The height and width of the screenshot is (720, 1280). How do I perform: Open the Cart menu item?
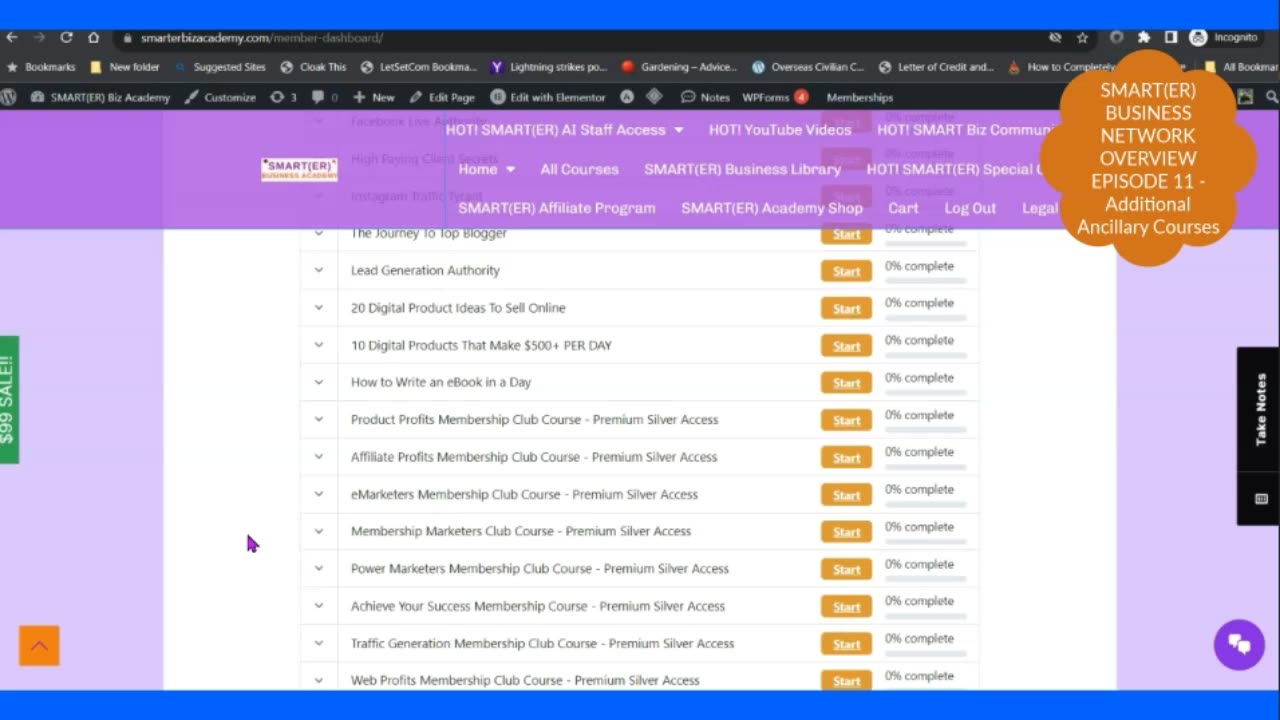(903, 208)
